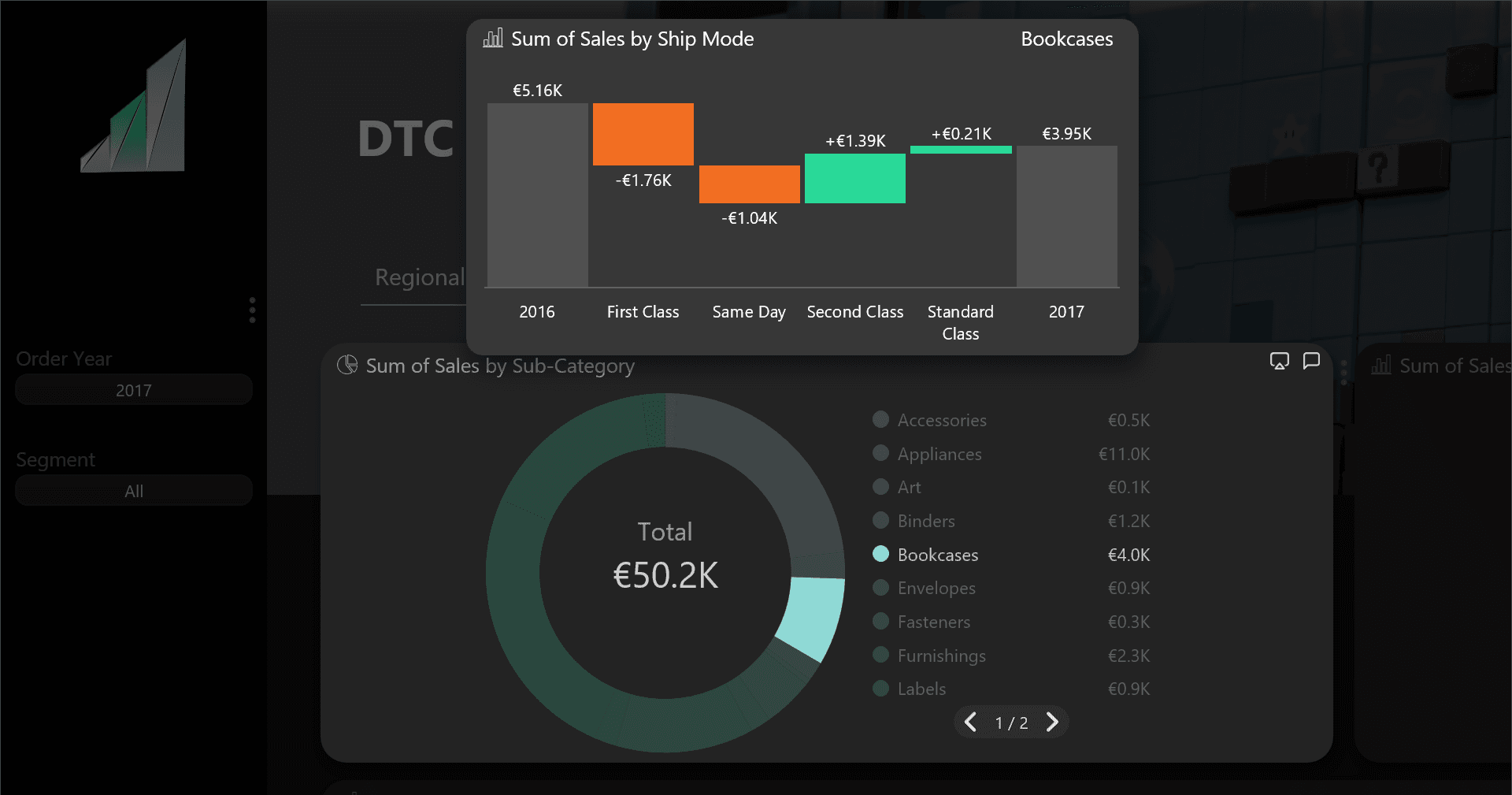This screenshot has height=795, width=1512.
Task: Click the DTC logo in the sidebar
Action: pyautogui.click(x=134, y=106)
